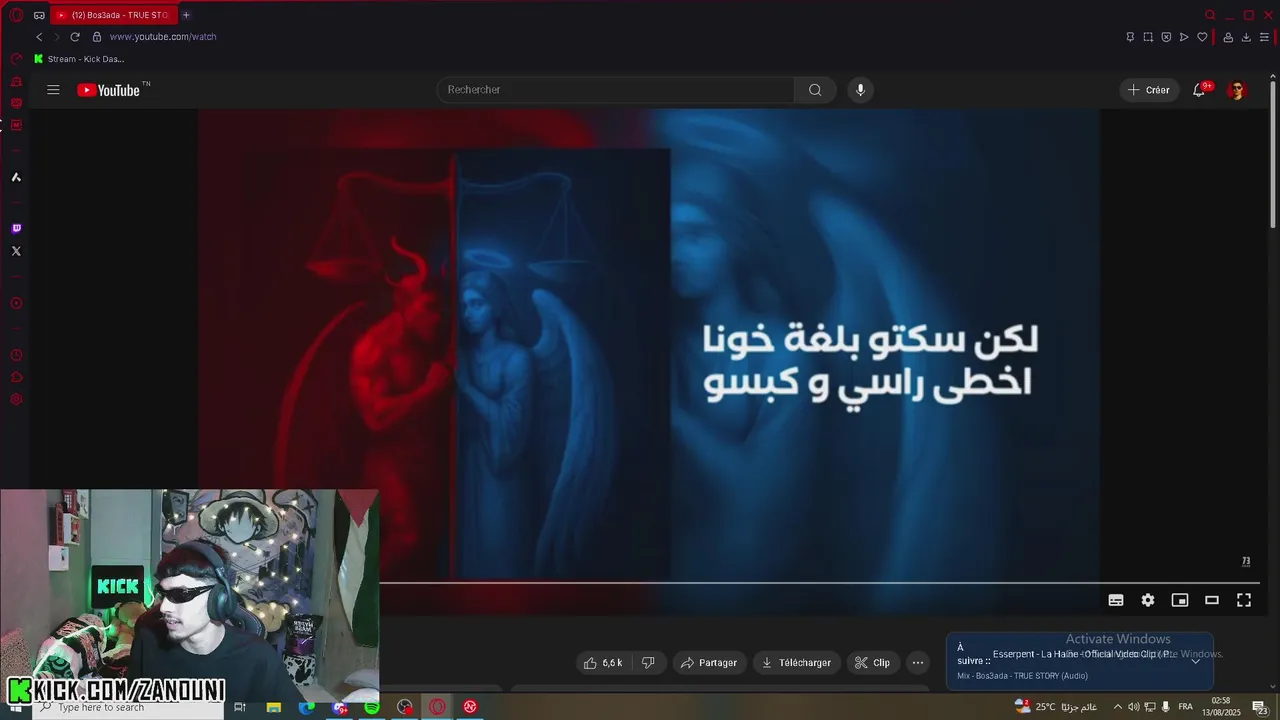Click the Partager button
This screenshot has height=720, width=1280.
click(709, 663)
